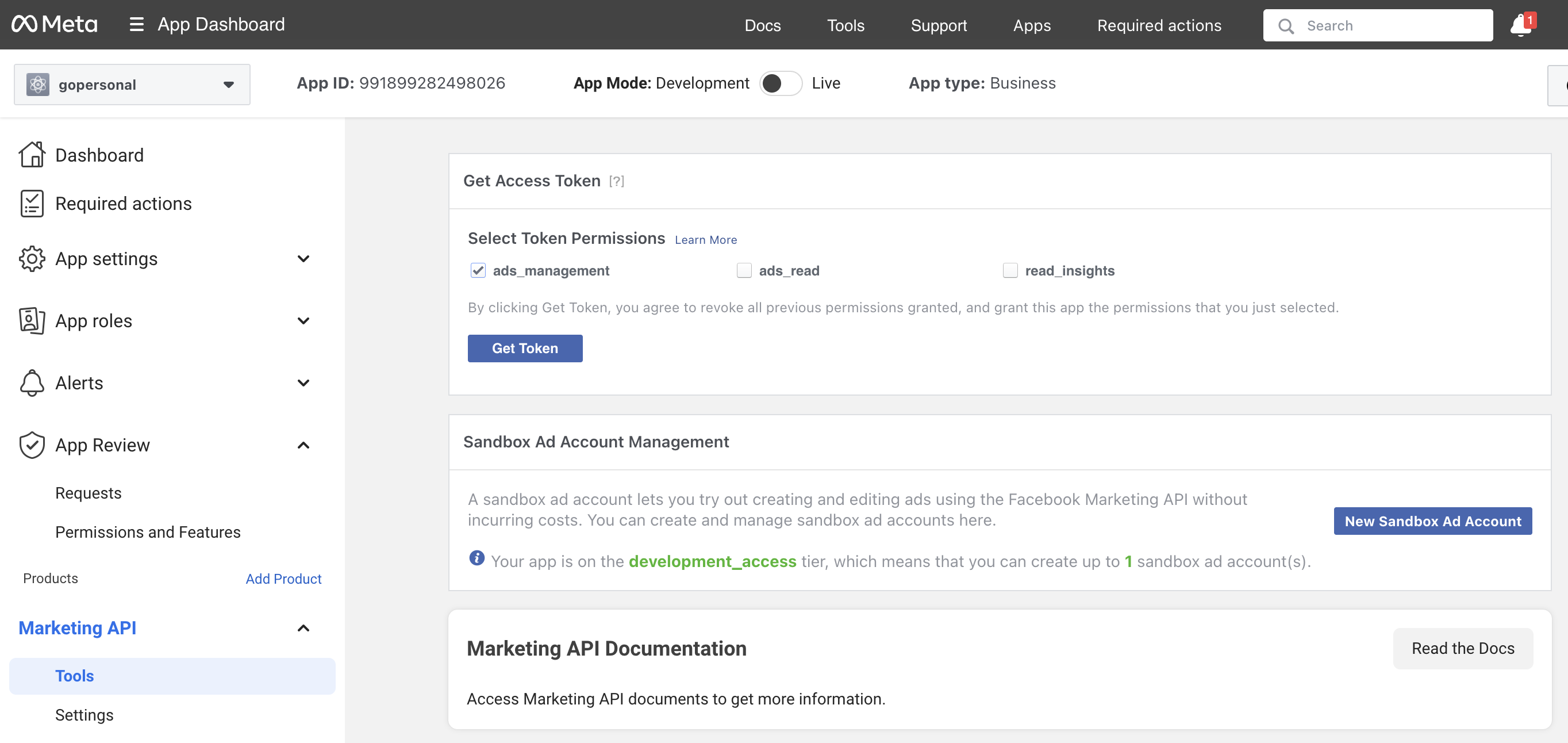
Task: Click the Meta logo icon
Action: click(x=24, y=24)
